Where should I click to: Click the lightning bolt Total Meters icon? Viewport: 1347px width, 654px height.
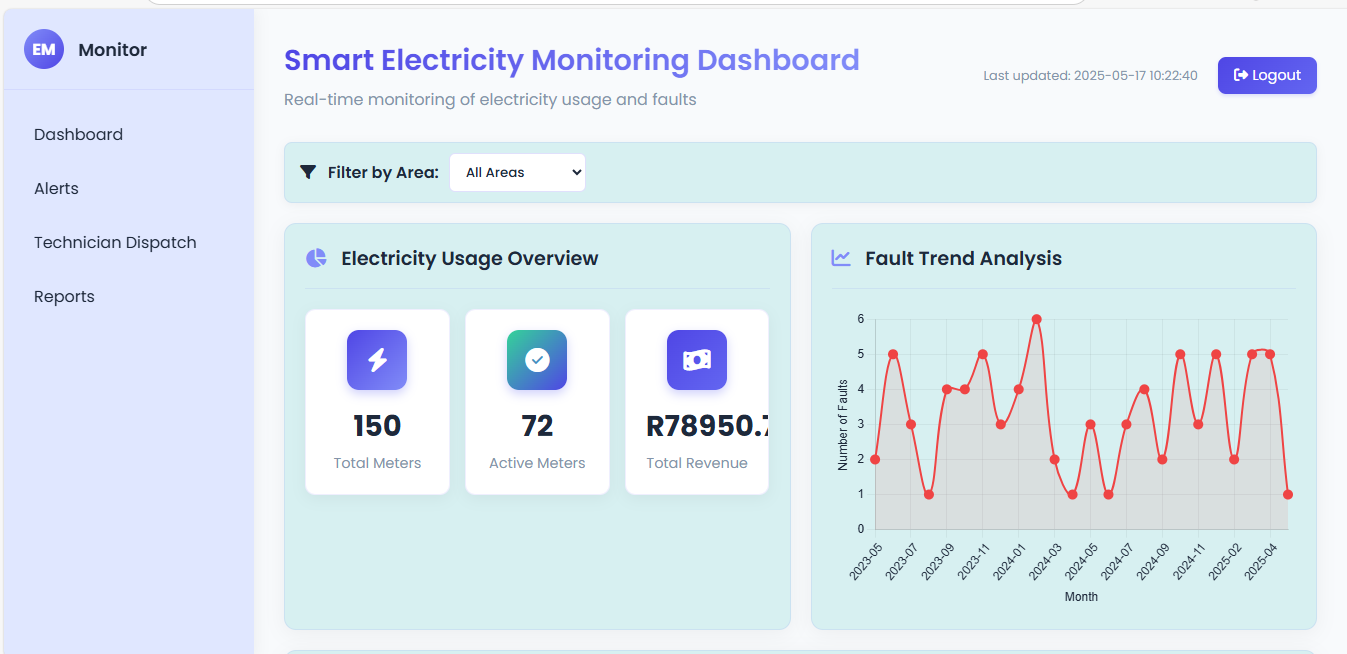pyautogui.click(x=377, y=360)
